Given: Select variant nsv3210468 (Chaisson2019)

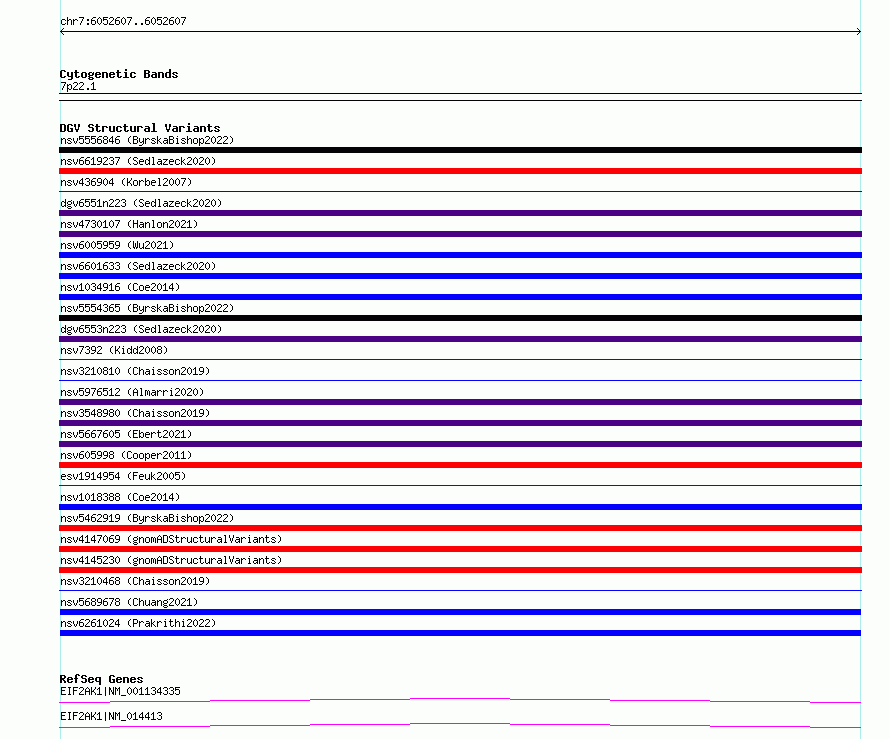Looking at the screenshot, I should click(x=135, y=581).
